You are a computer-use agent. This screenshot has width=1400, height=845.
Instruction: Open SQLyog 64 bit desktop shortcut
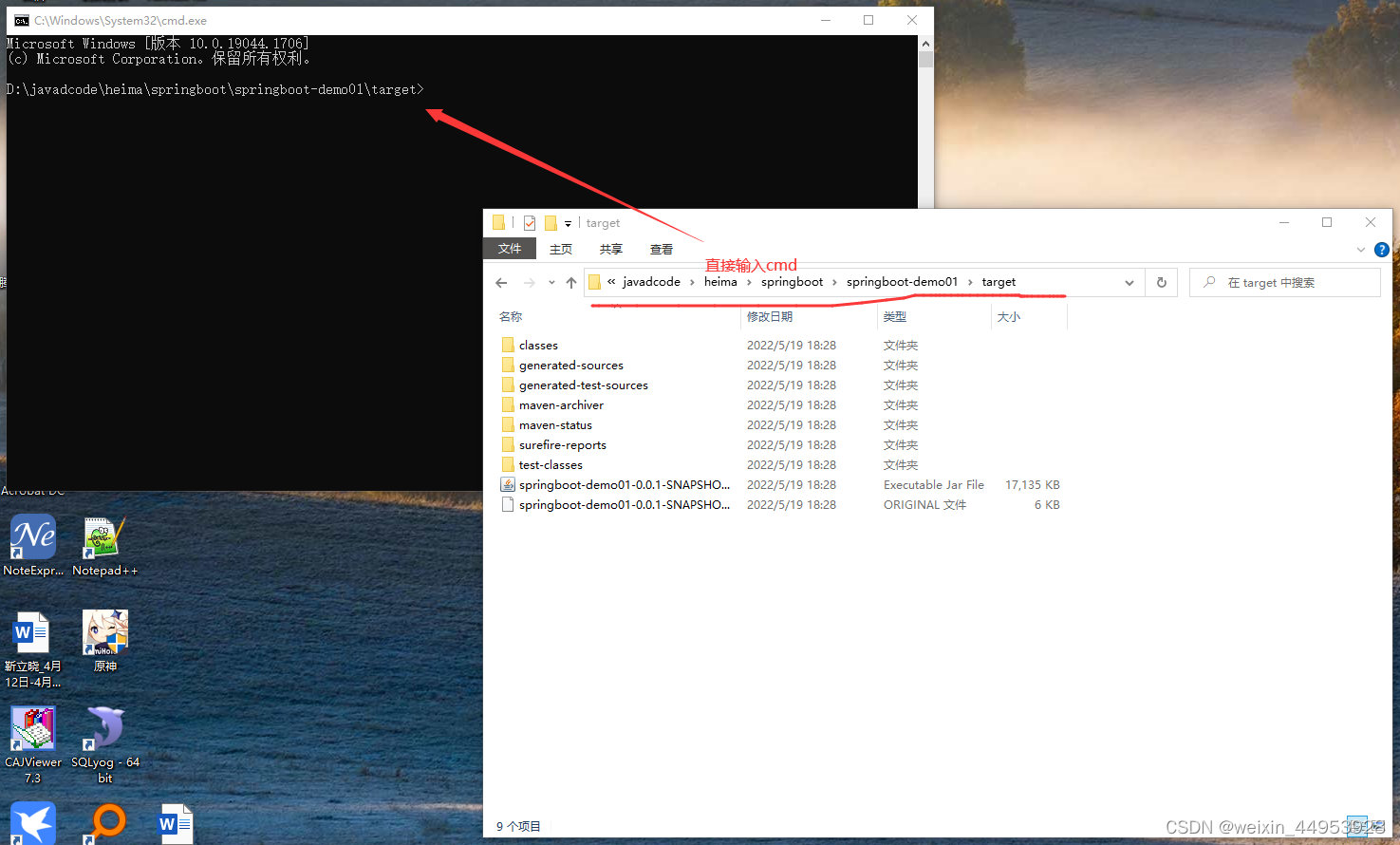coord(105,744)
